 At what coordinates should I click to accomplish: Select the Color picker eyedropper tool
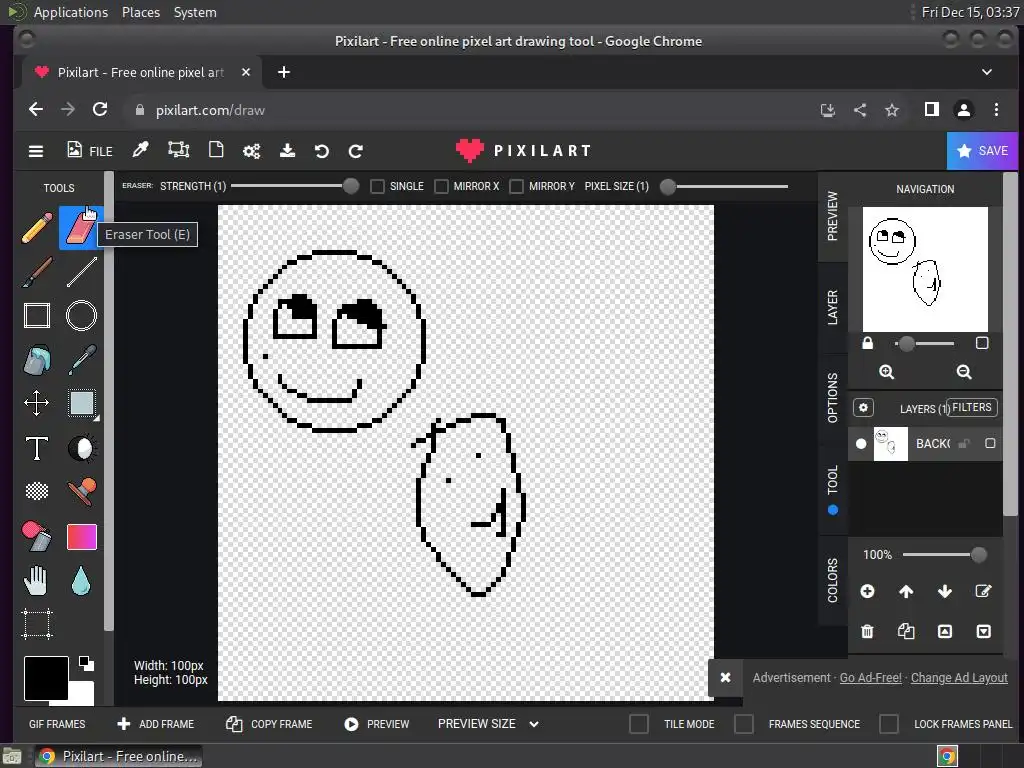tap(81, 360)
